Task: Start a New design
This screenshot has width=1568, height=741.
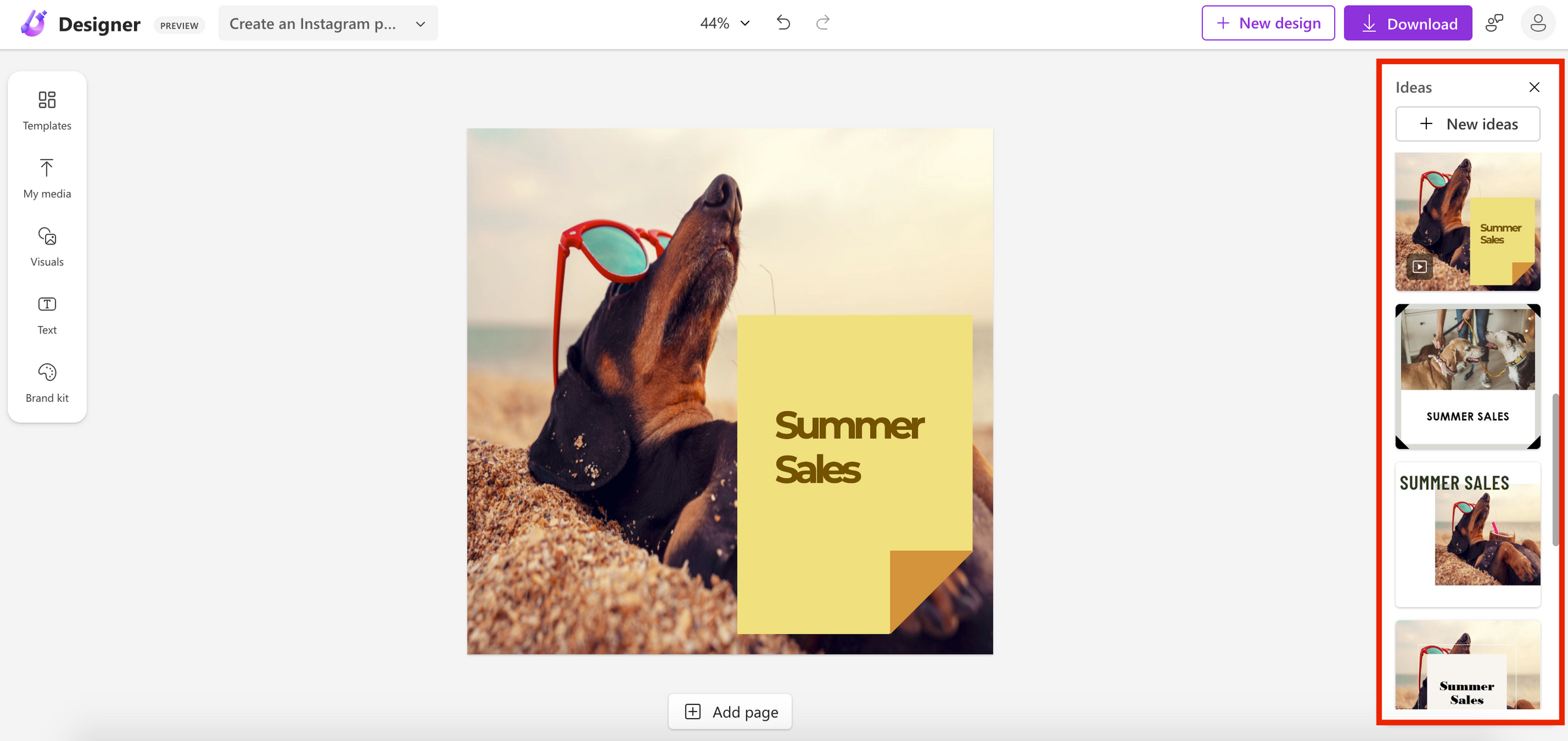Action: click(x=1267, y=22)
